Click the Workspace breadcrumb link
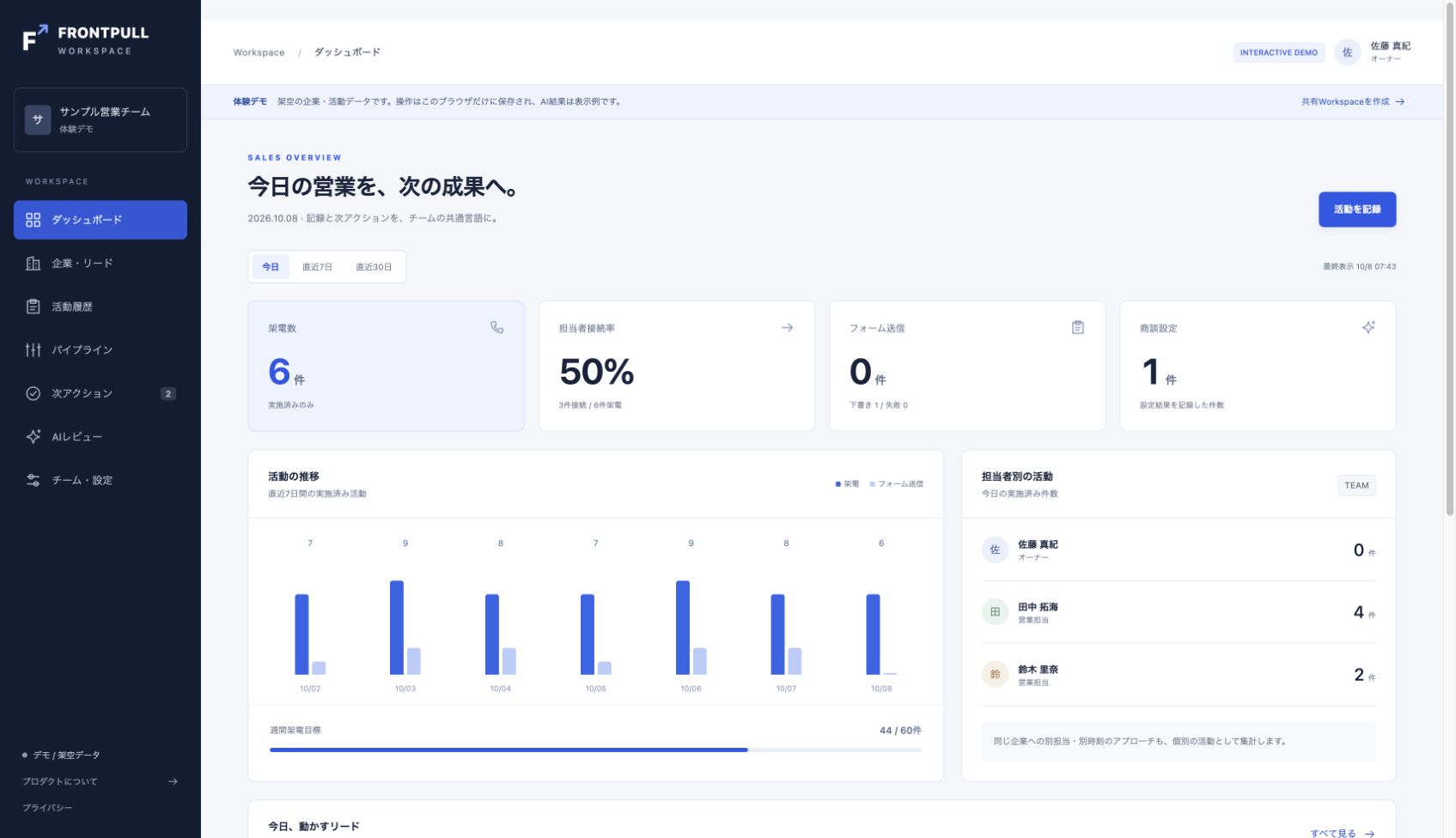Screen dimensions: 1456x838 click(259, 52)
